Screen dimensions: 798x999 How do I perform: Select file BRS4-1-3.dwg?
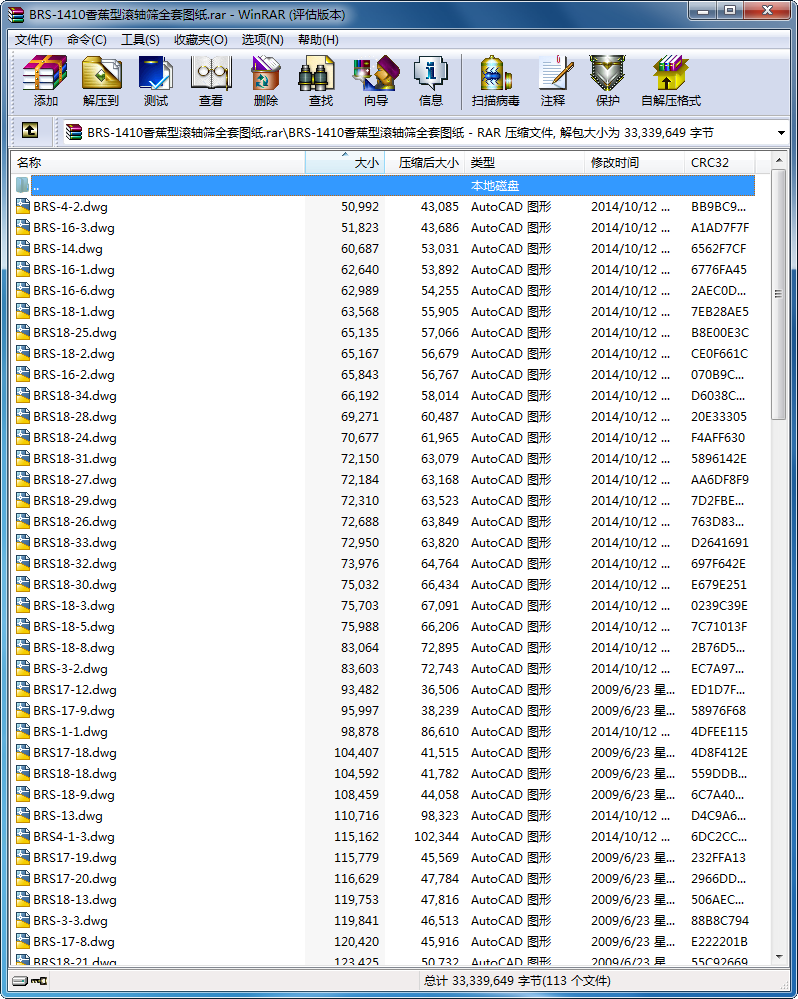pos(75,837)
